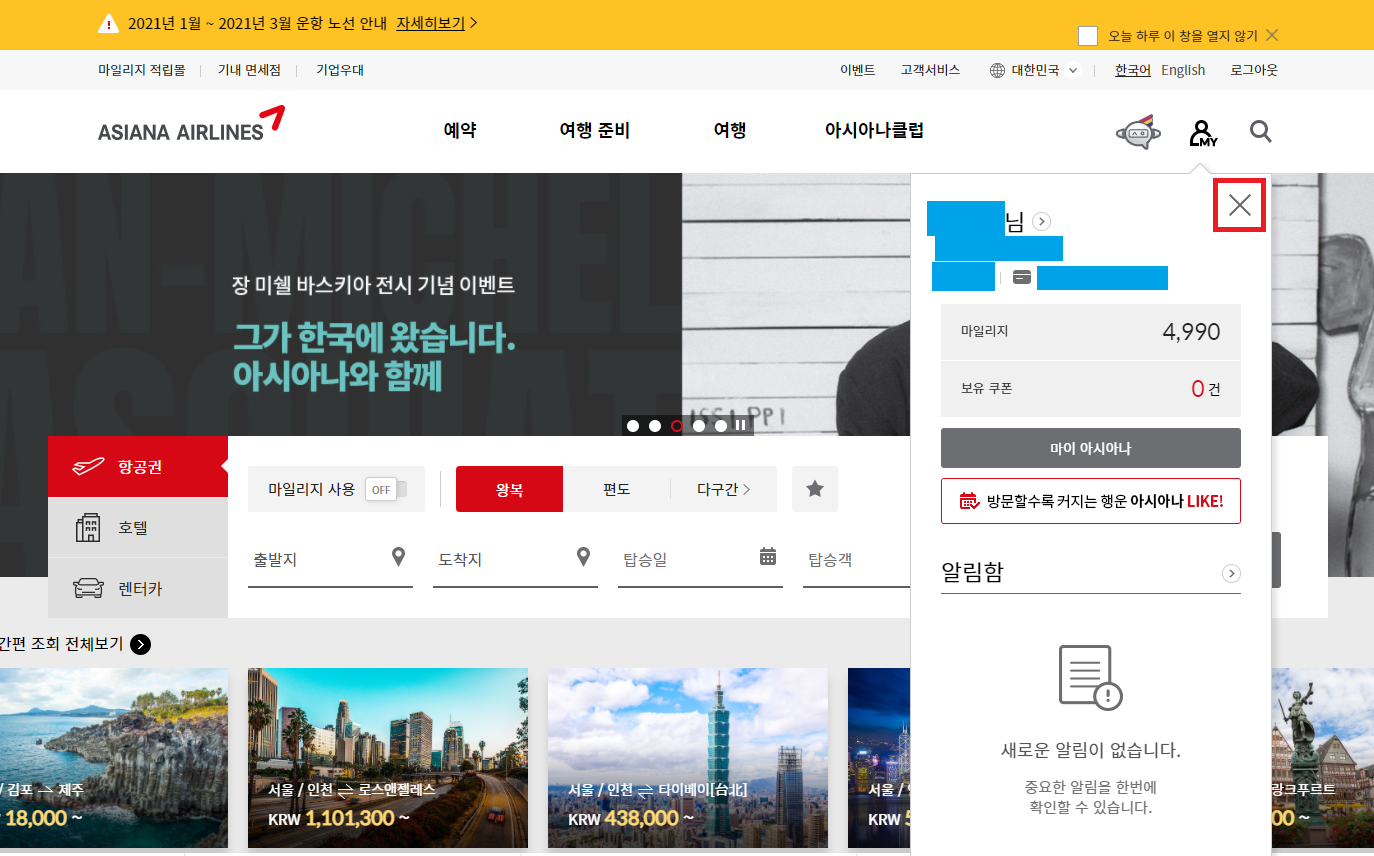Click the KRW 438,000 price text

[630, 819]
